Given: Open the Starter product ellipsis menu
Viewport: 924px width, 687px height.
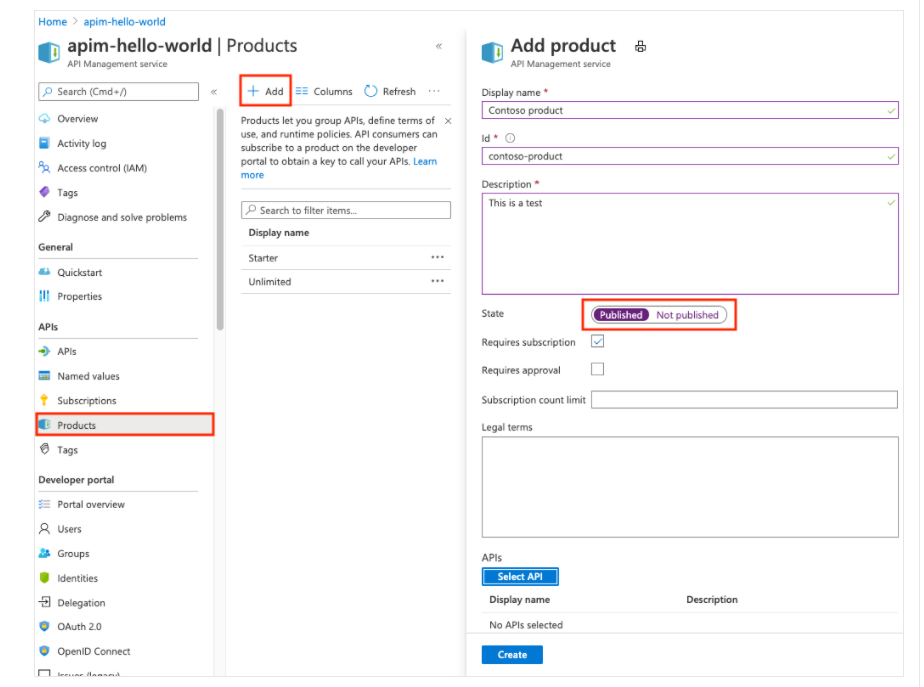Looking at the screenshot, I should click(x=437, y=258).
